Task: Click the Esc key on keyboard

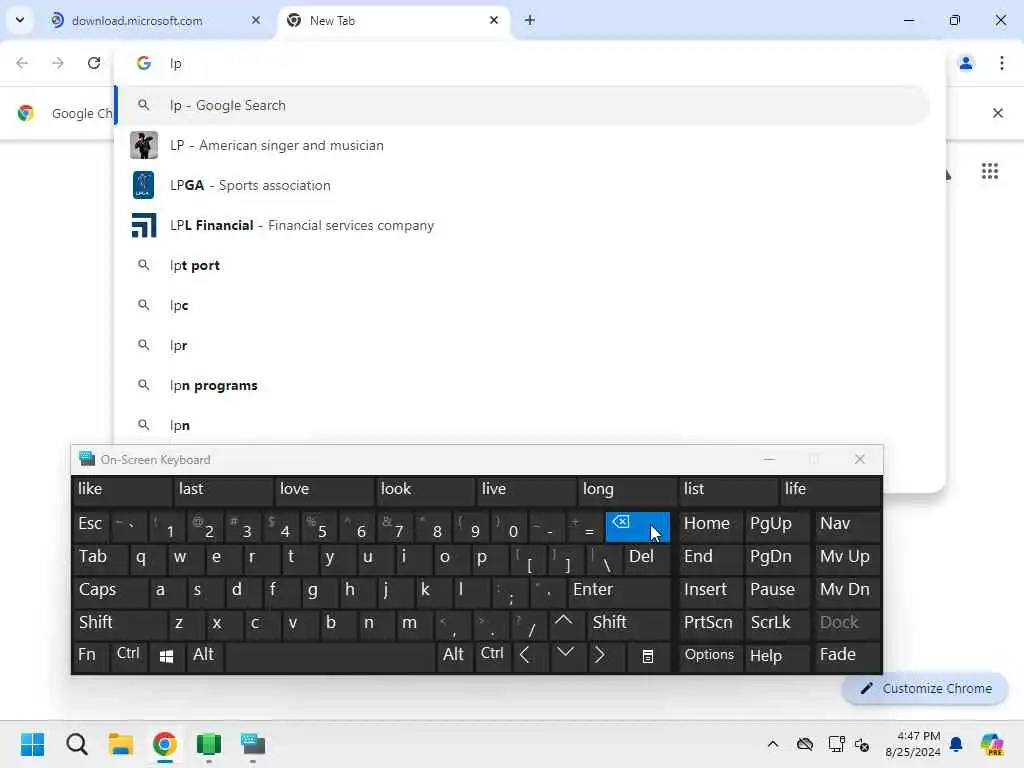Action: [91, 525]
